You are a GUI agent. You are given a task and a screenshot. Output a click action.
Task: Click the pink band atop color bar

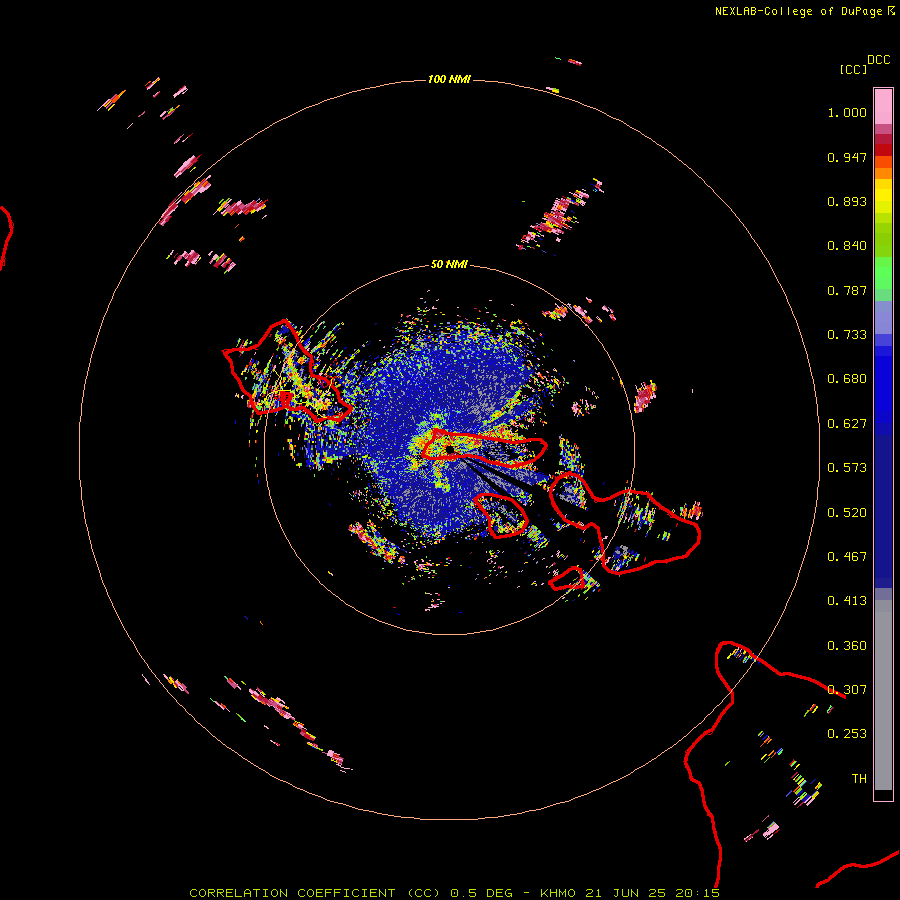pos(883,107)
